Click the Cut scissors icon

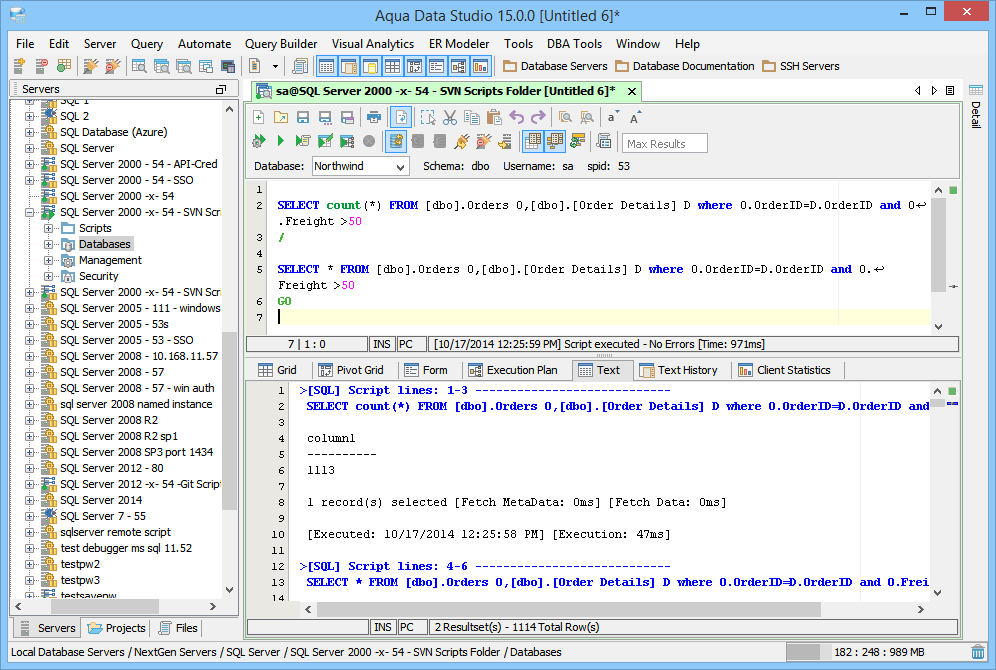pos(449,117)
